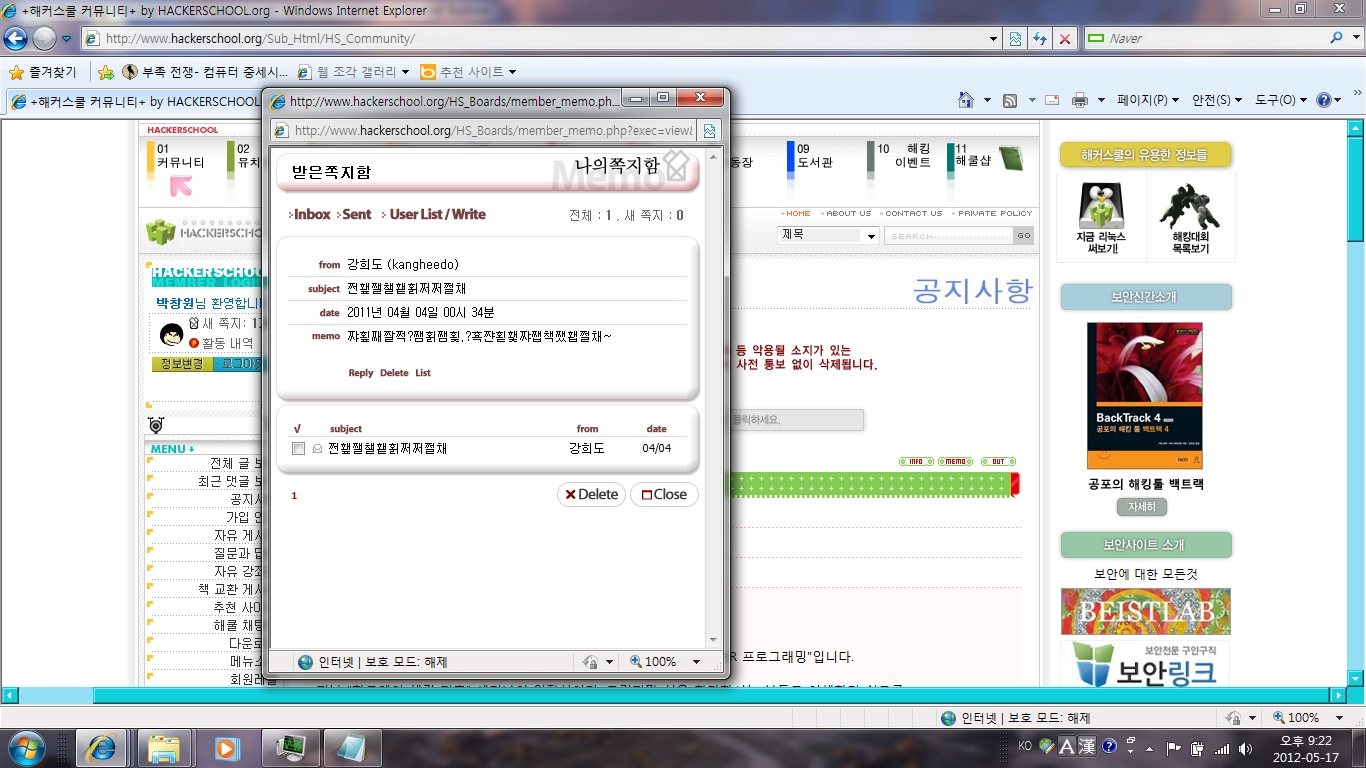Expand the 페이지(P) dropdown menu
Image resolution: width=1366 pixels, height=768 pixels.
pos(1147,100)
